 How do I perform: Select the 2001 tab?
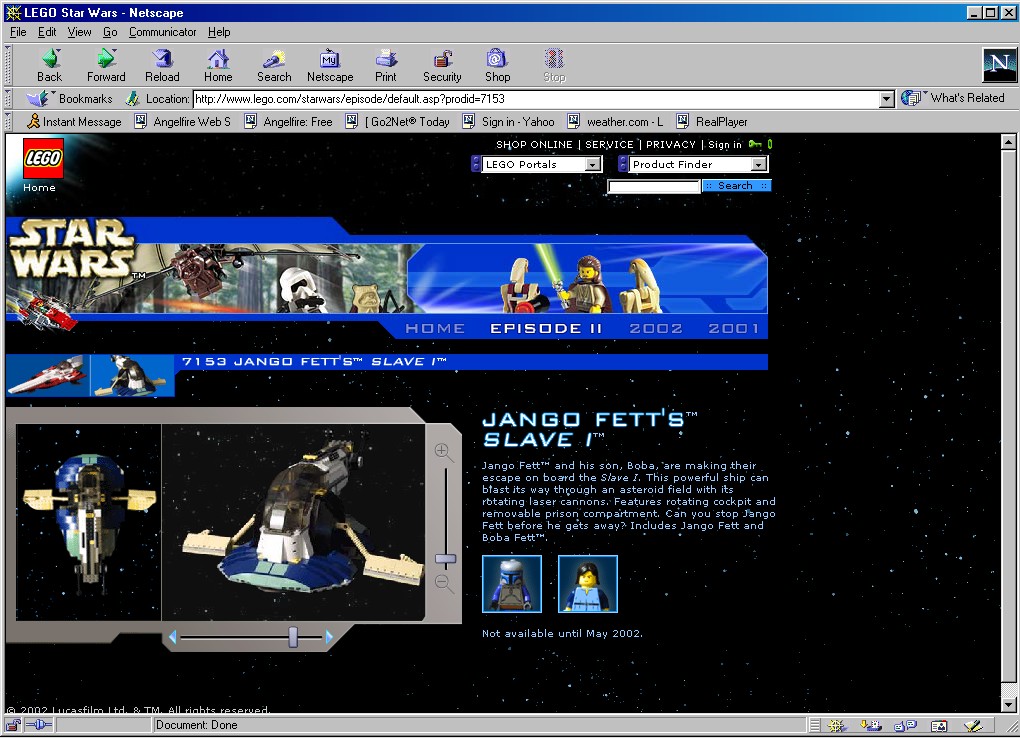(x=734, y=329)
